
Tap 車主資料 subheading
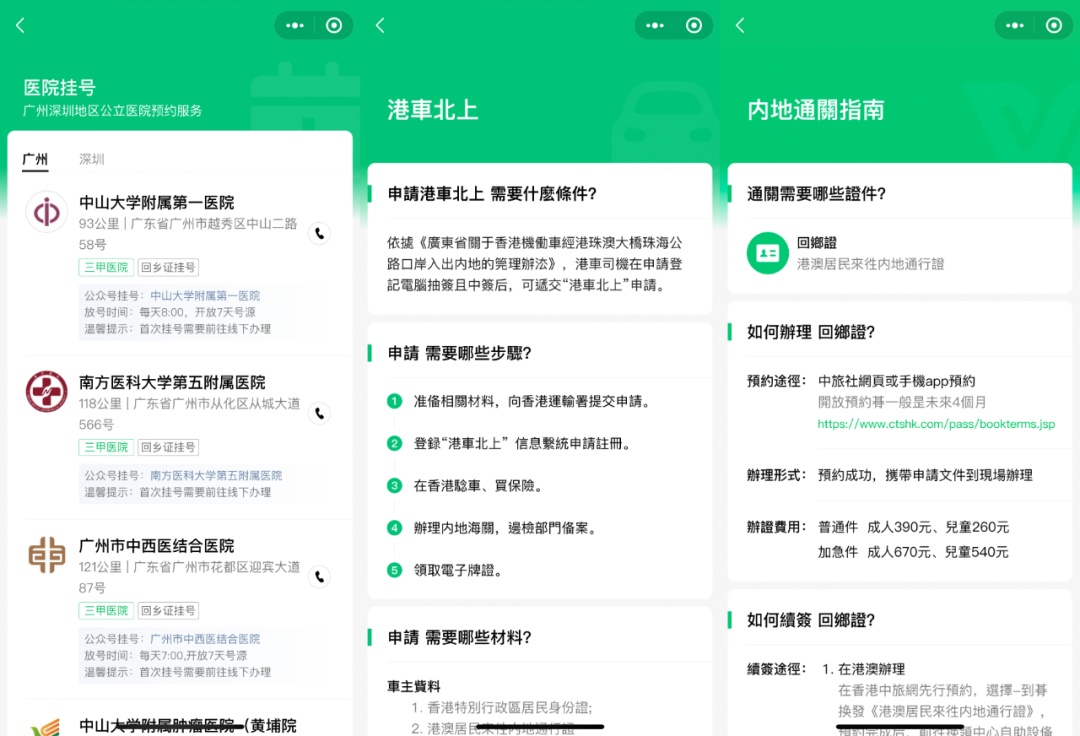click(413, 686)
